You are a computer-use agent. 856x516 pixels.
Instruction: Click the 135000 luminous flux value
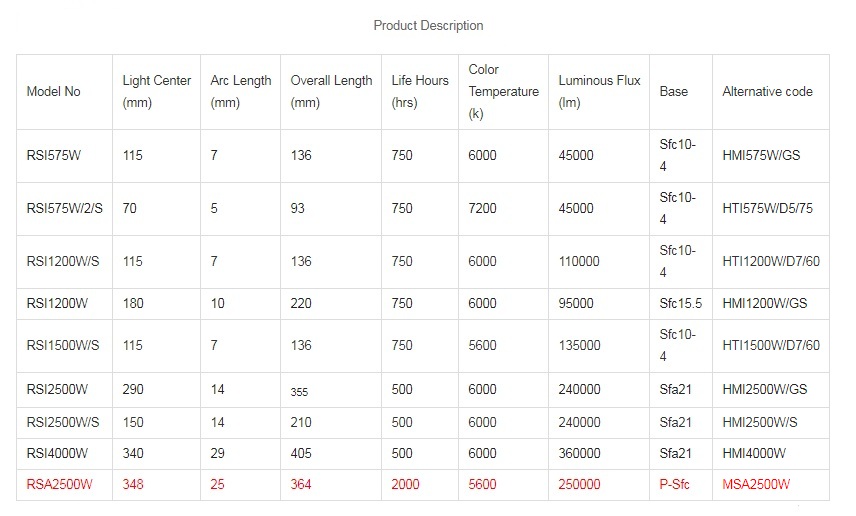(x=579, y=346)
